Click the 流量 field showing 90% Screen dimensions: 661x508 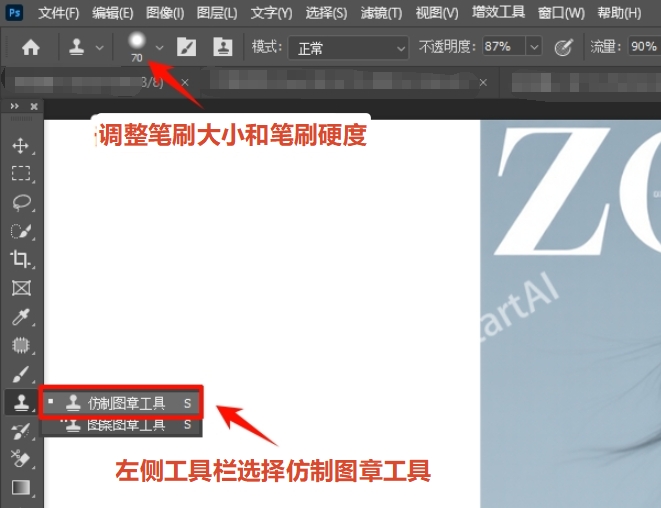(644, 46)
